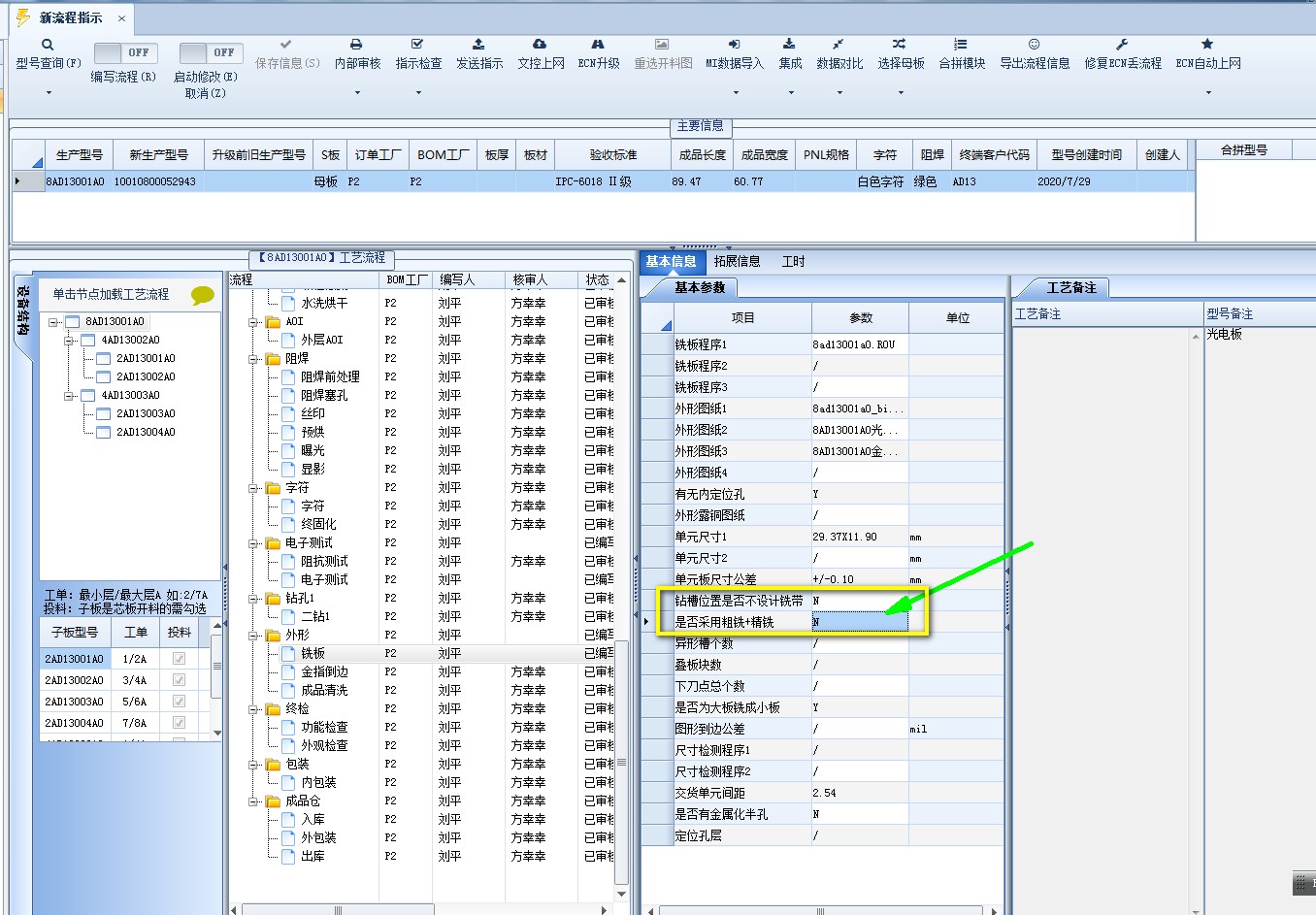This screenshot has height=915, width=1316.
Task: Select the 工艺备注 tab
Action: point(1071,287)
